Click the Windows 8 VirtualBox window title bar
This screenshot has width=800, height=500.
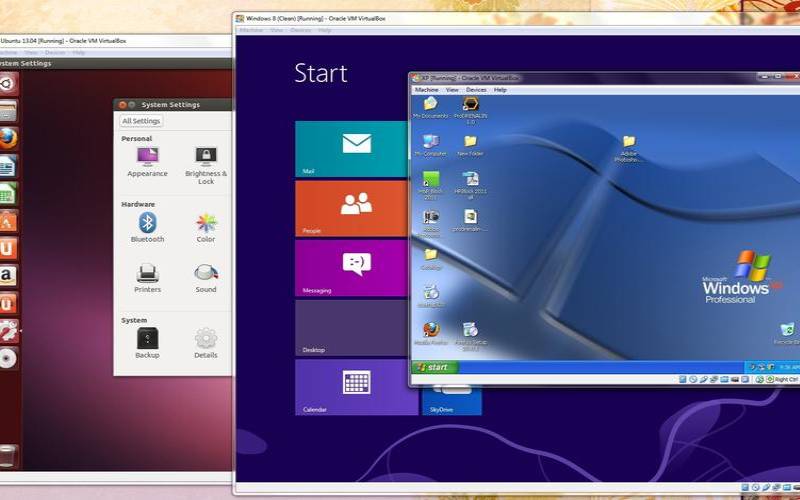tap(517, 18)
